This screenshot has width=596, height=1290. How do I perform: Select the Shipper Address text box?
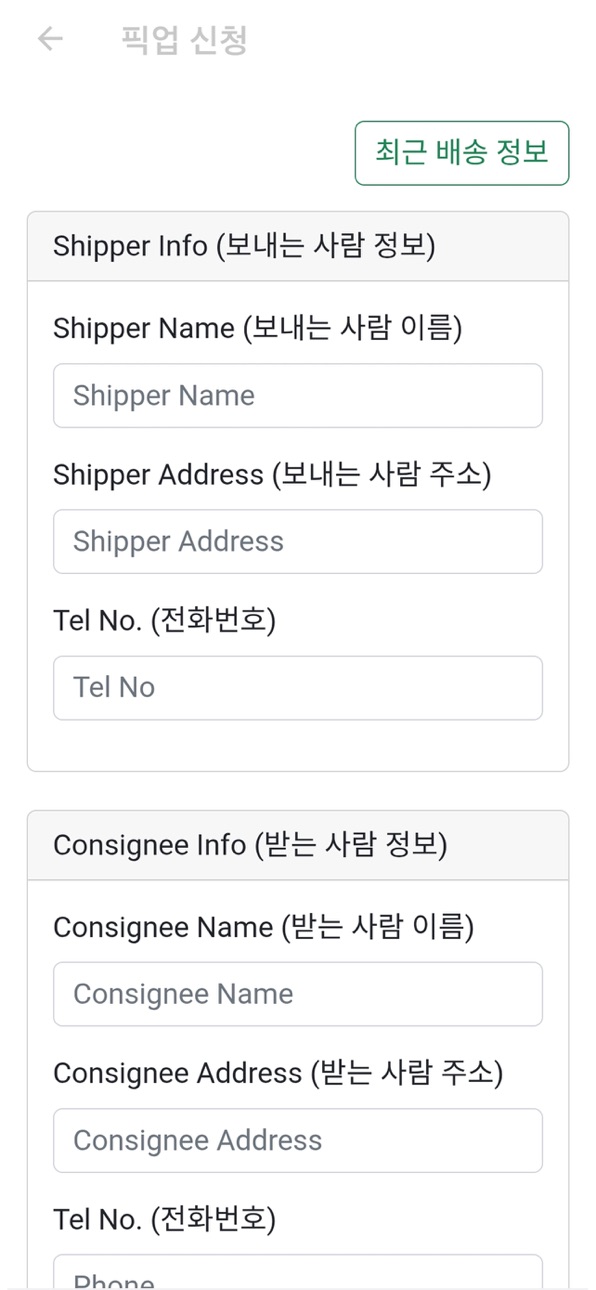coord(298,542)
